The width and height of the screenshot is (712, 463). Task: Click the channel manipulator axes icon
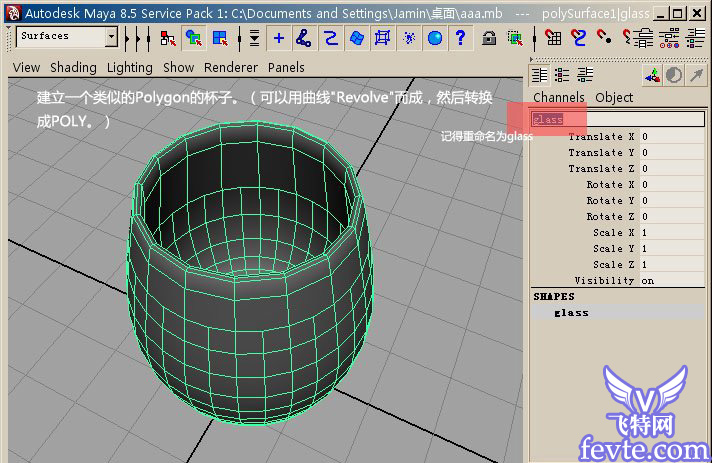(652, 75)
